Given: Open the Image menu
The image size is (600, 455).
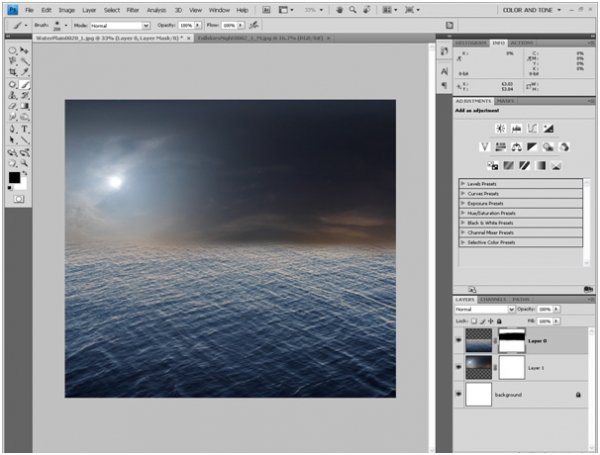Looking at the screenshot, I should coord(67,10).
